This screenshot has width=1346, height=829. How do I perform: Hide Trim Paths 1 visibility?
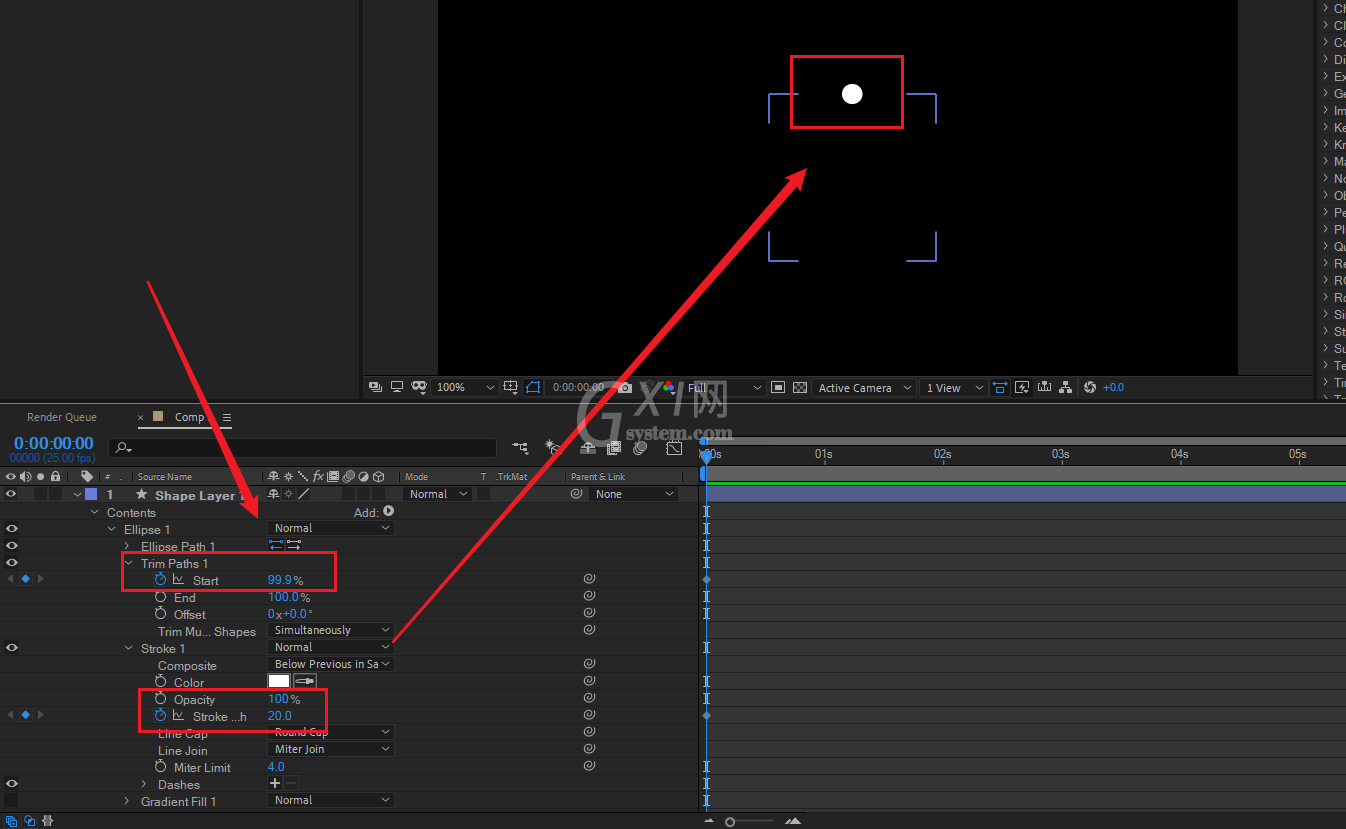pos(11,562)
